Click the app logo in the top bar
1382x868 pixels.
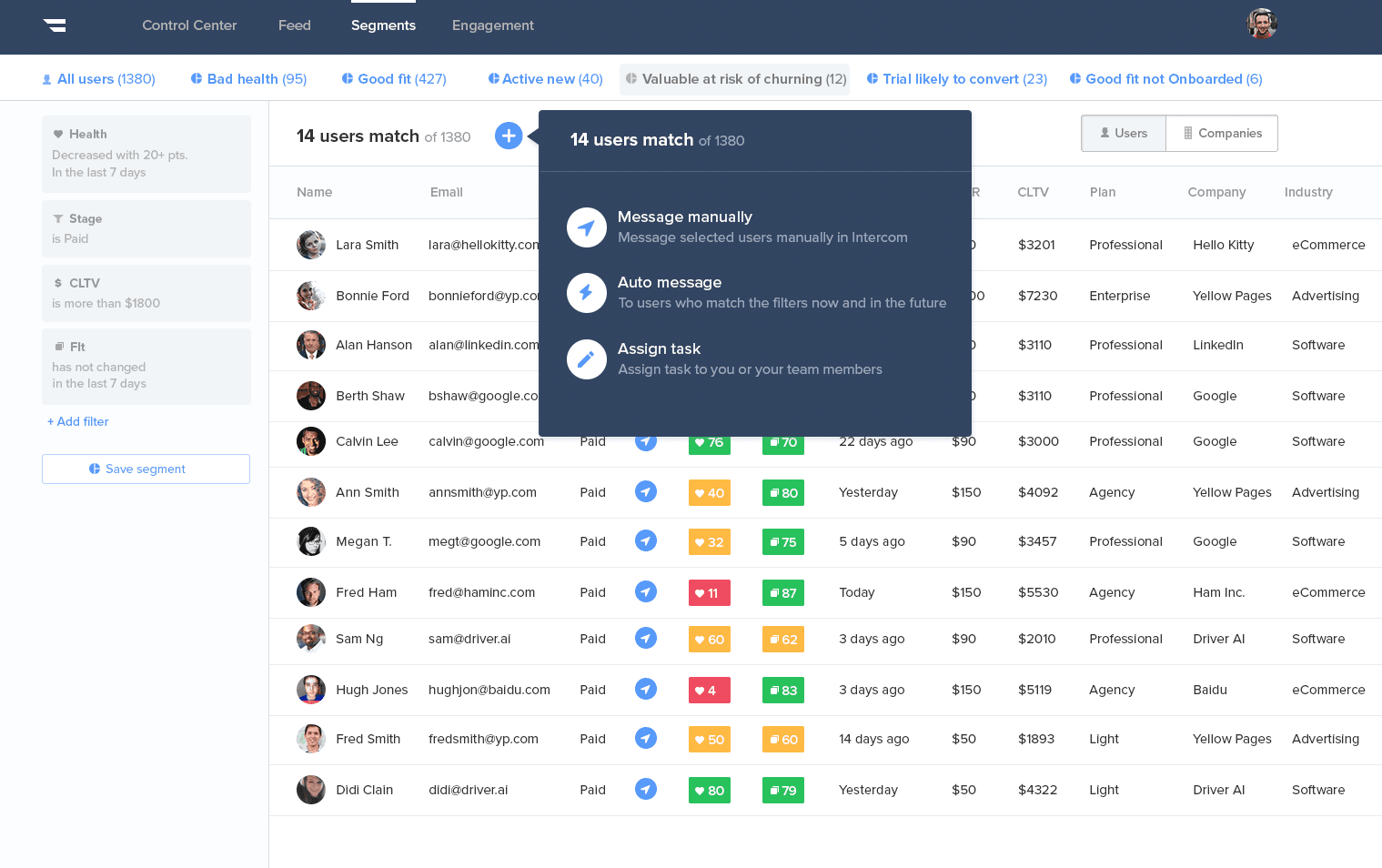click(55, 25)
